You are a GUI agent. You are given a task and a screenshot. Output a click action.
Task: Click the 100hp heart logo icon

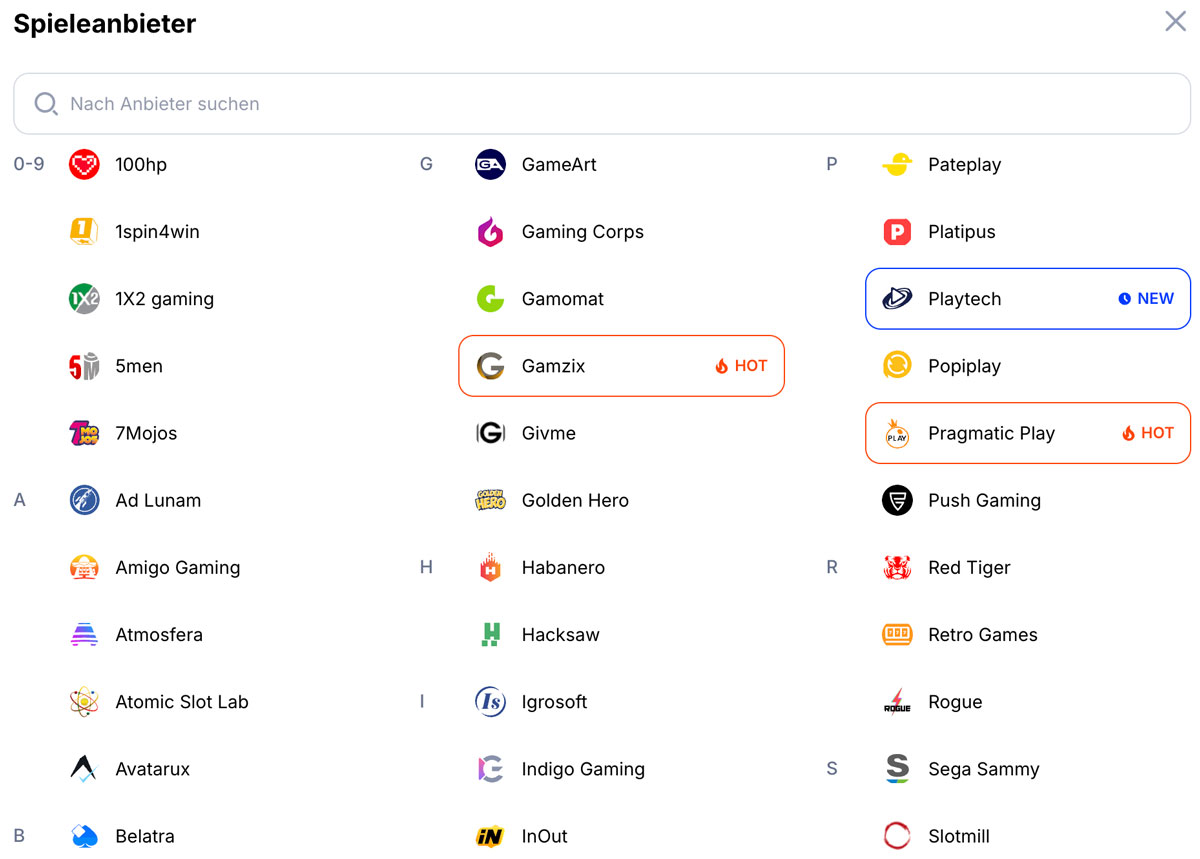[84, 164]
